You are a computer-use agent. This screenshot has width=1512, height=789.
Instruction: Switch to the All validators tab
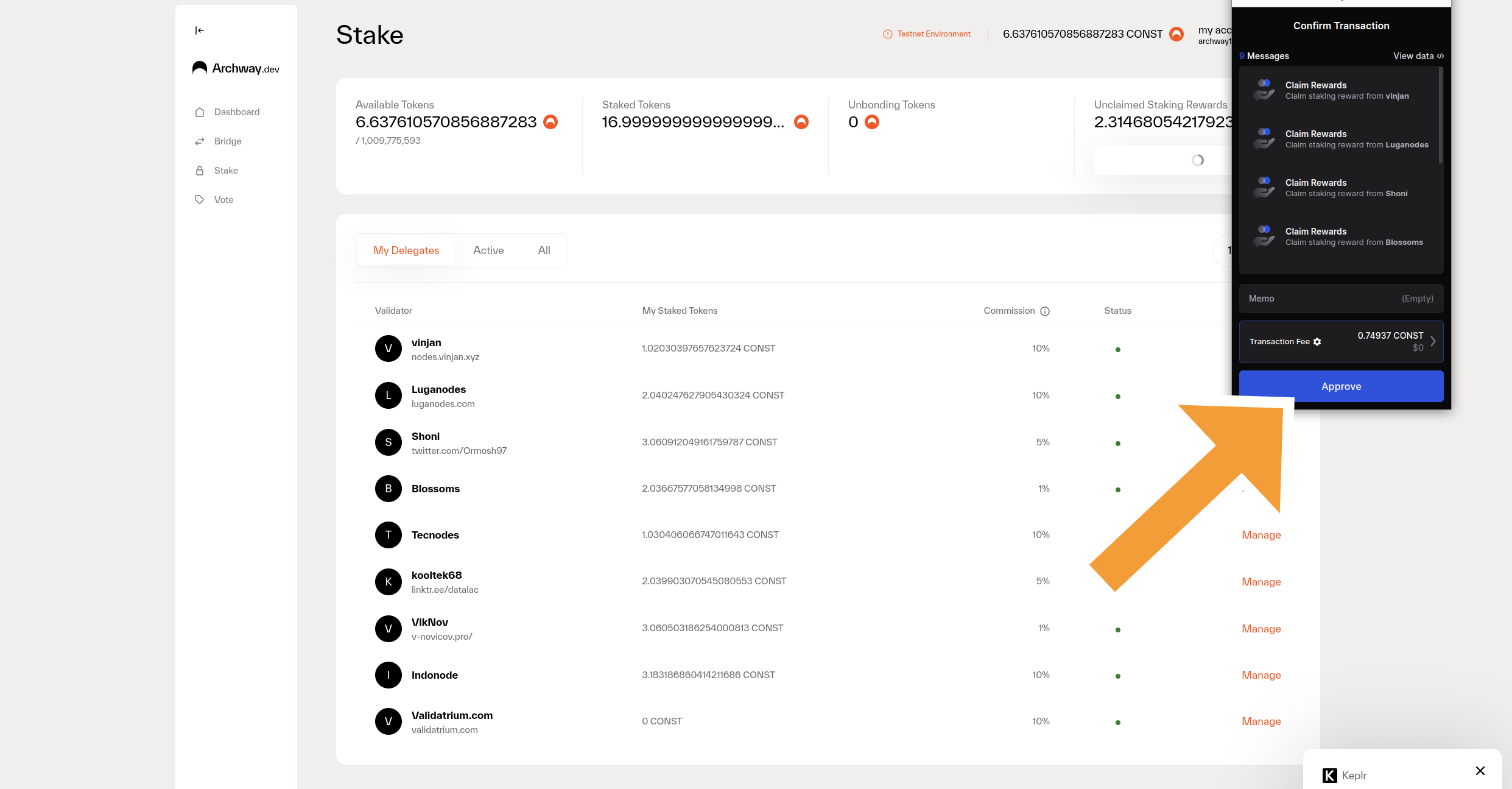(x=544, y=250)
